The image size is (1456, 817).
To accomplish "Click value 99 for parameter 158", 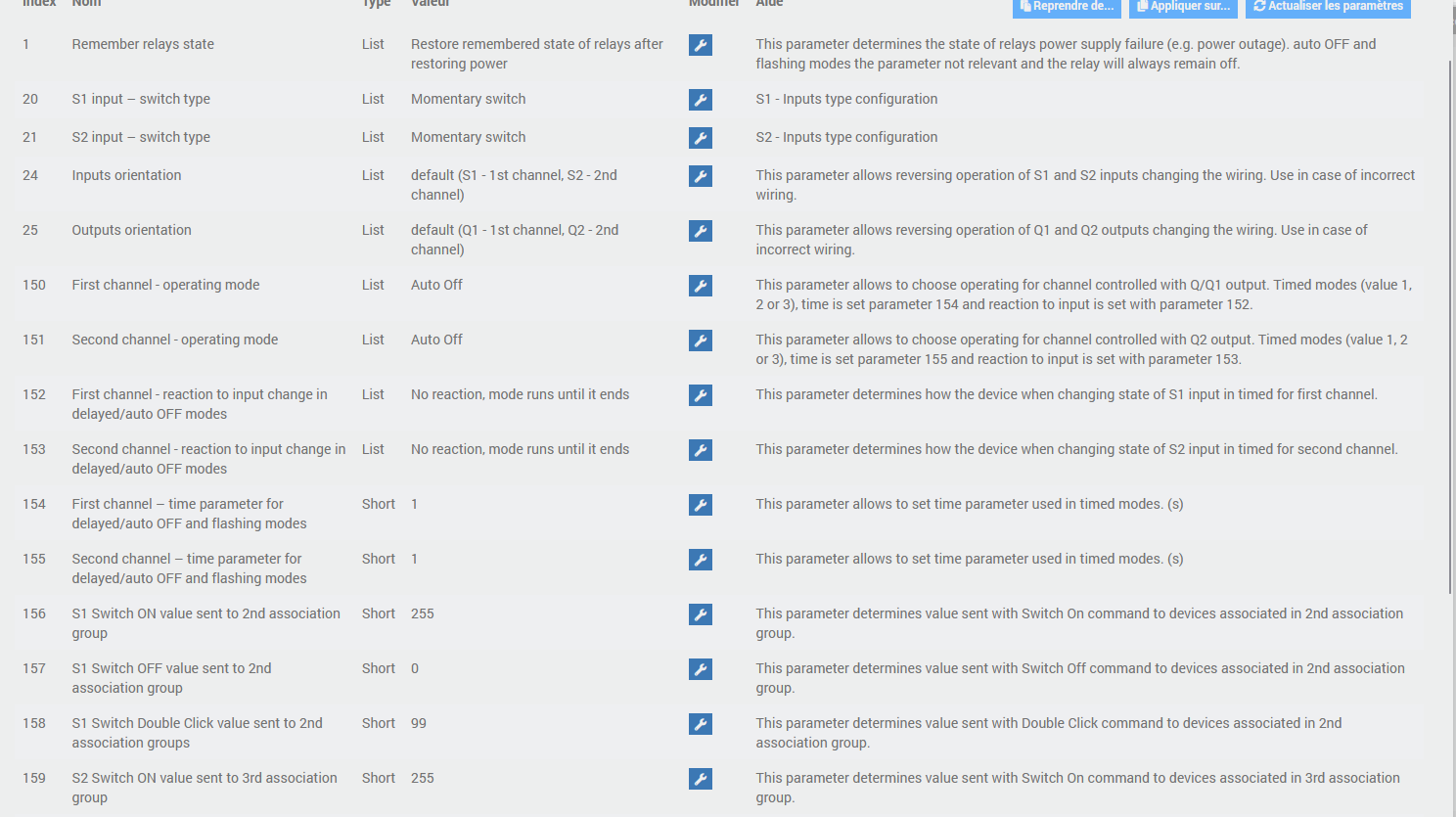I will point(419,723).
